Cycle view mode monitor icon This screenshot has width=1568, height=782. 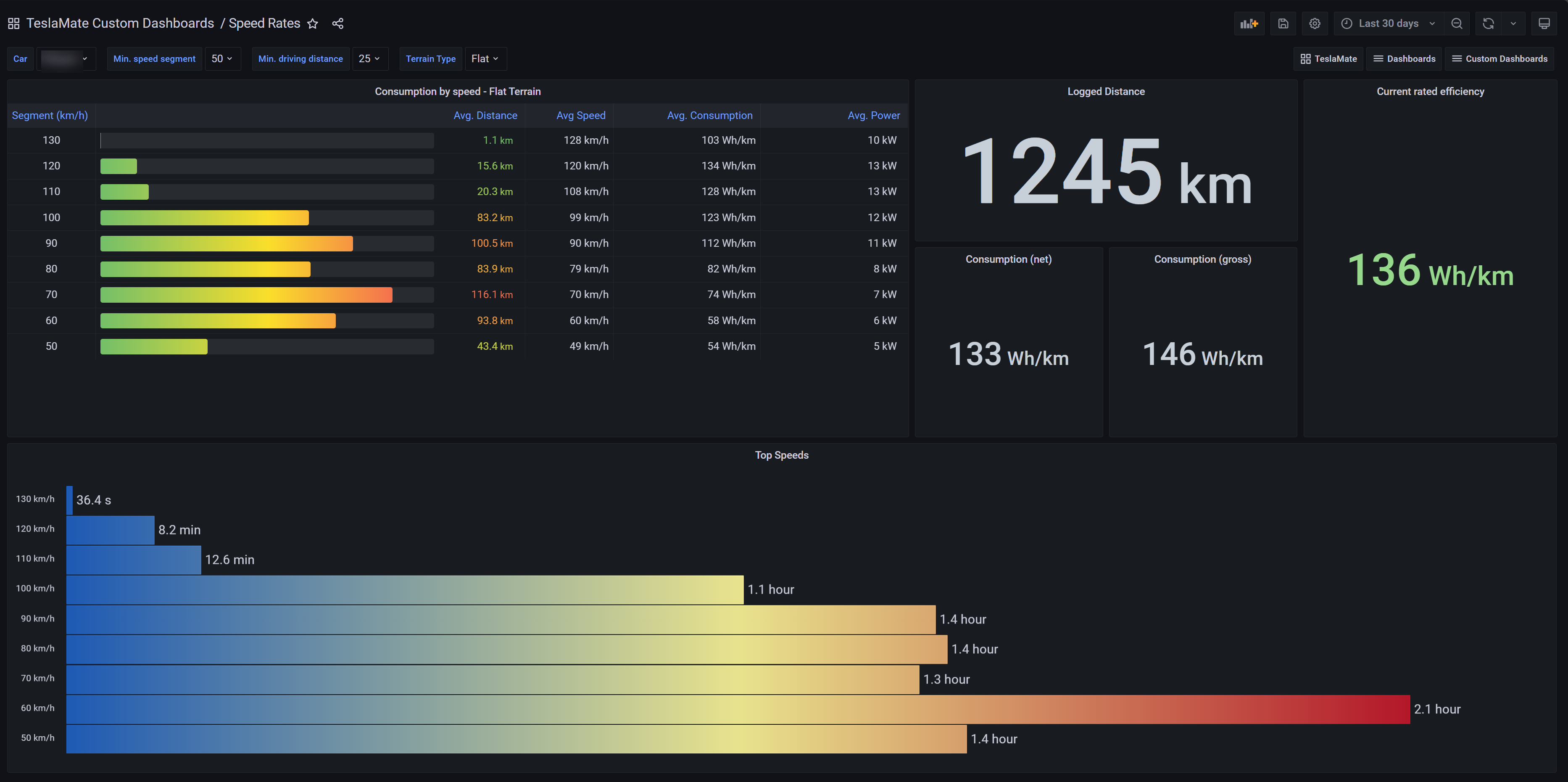click(x=1544, y=24)
